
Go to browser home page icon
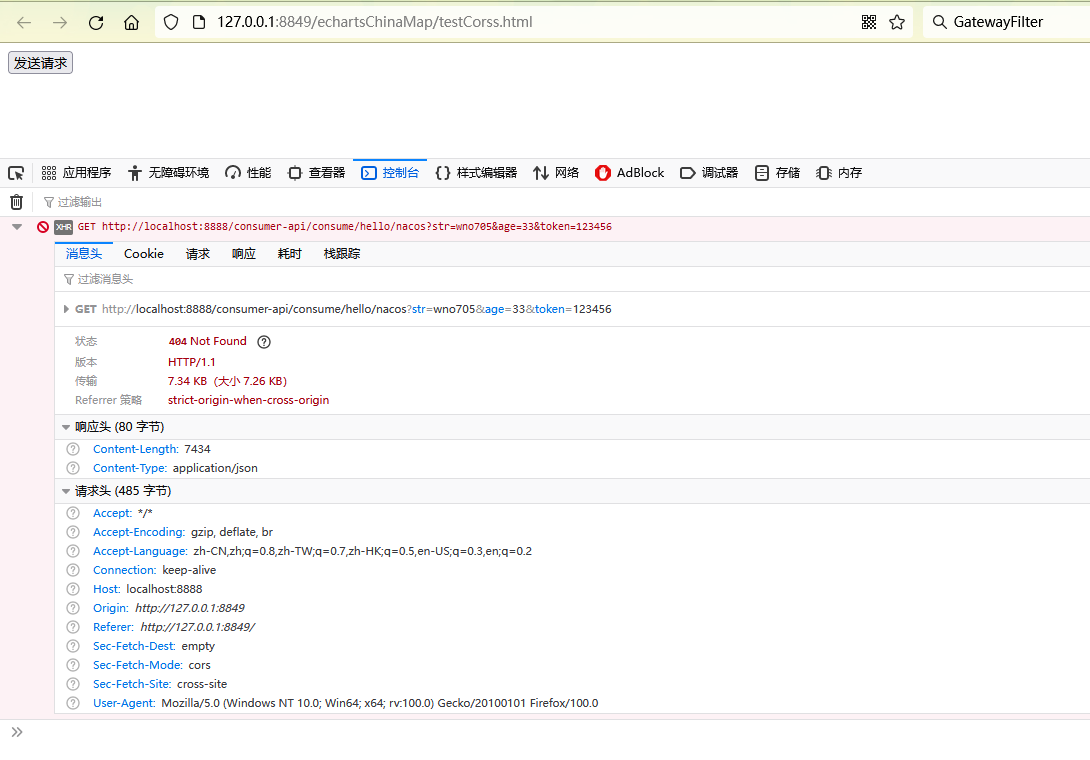coord(131,22)
